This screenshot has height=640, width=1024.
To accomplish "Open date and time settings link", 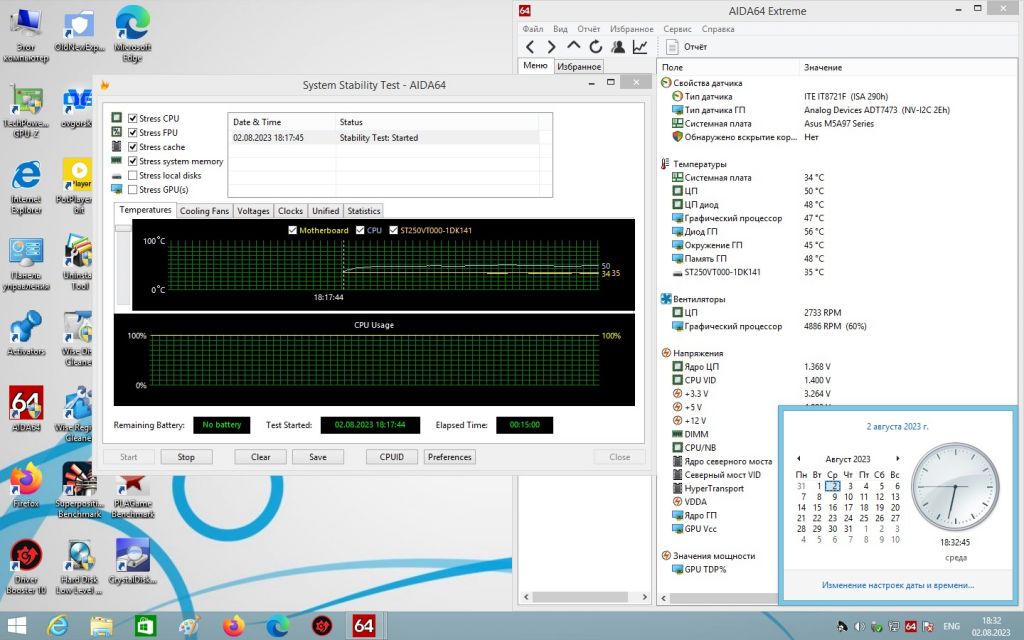I will pos(897,585).
